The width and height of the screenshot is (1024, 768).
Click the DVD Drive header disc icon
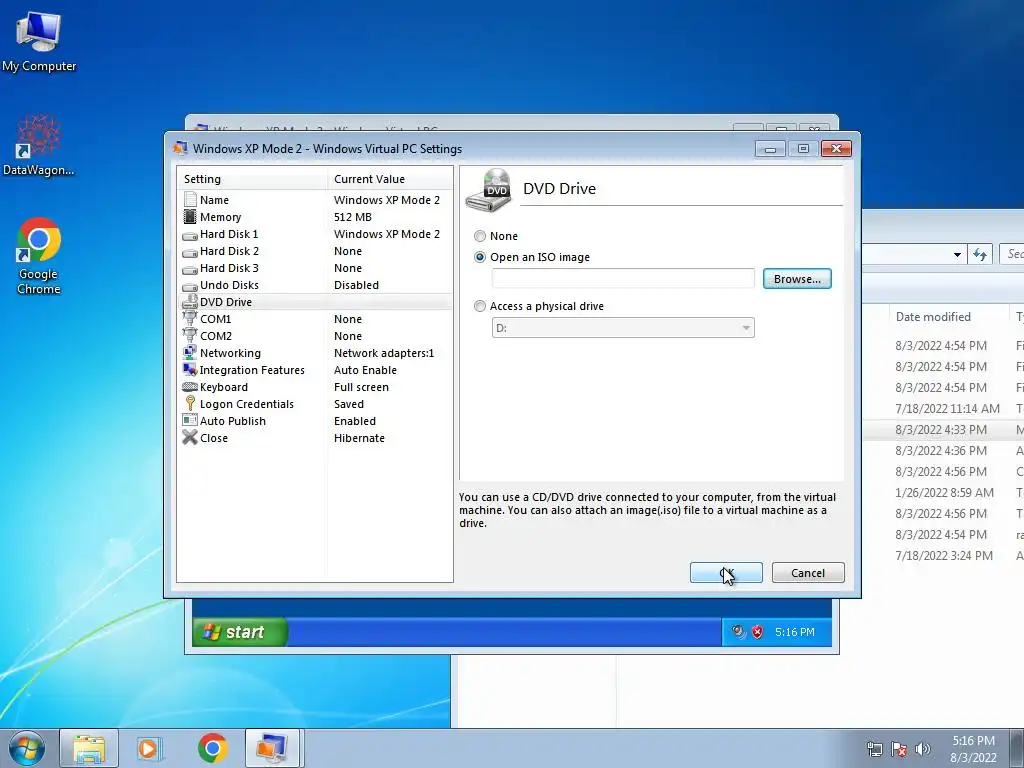[490, 189]
